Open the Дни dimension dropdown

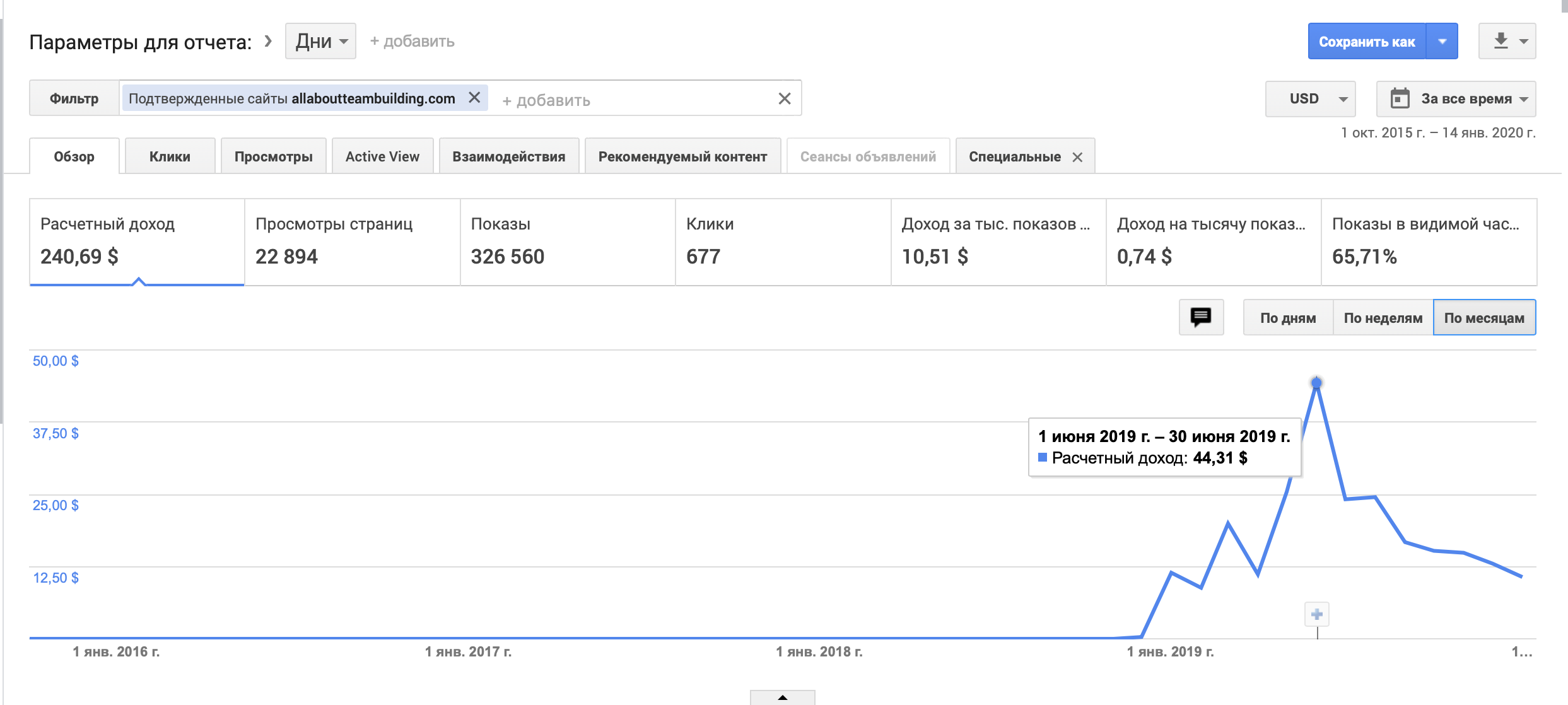tap(320, 41)
